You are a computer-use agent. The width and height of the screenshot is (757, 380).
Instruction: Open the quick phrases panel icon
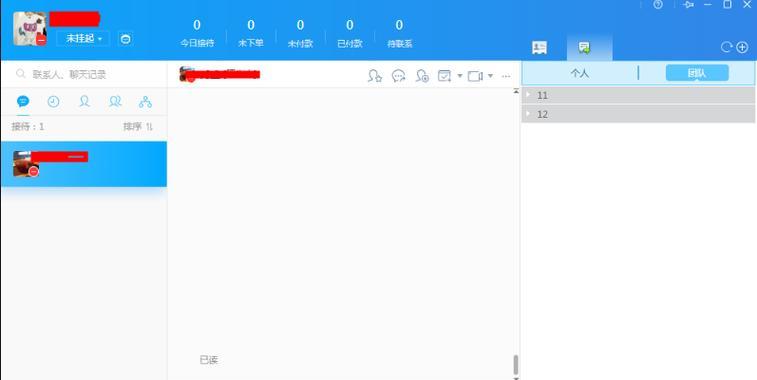(585, 47)
